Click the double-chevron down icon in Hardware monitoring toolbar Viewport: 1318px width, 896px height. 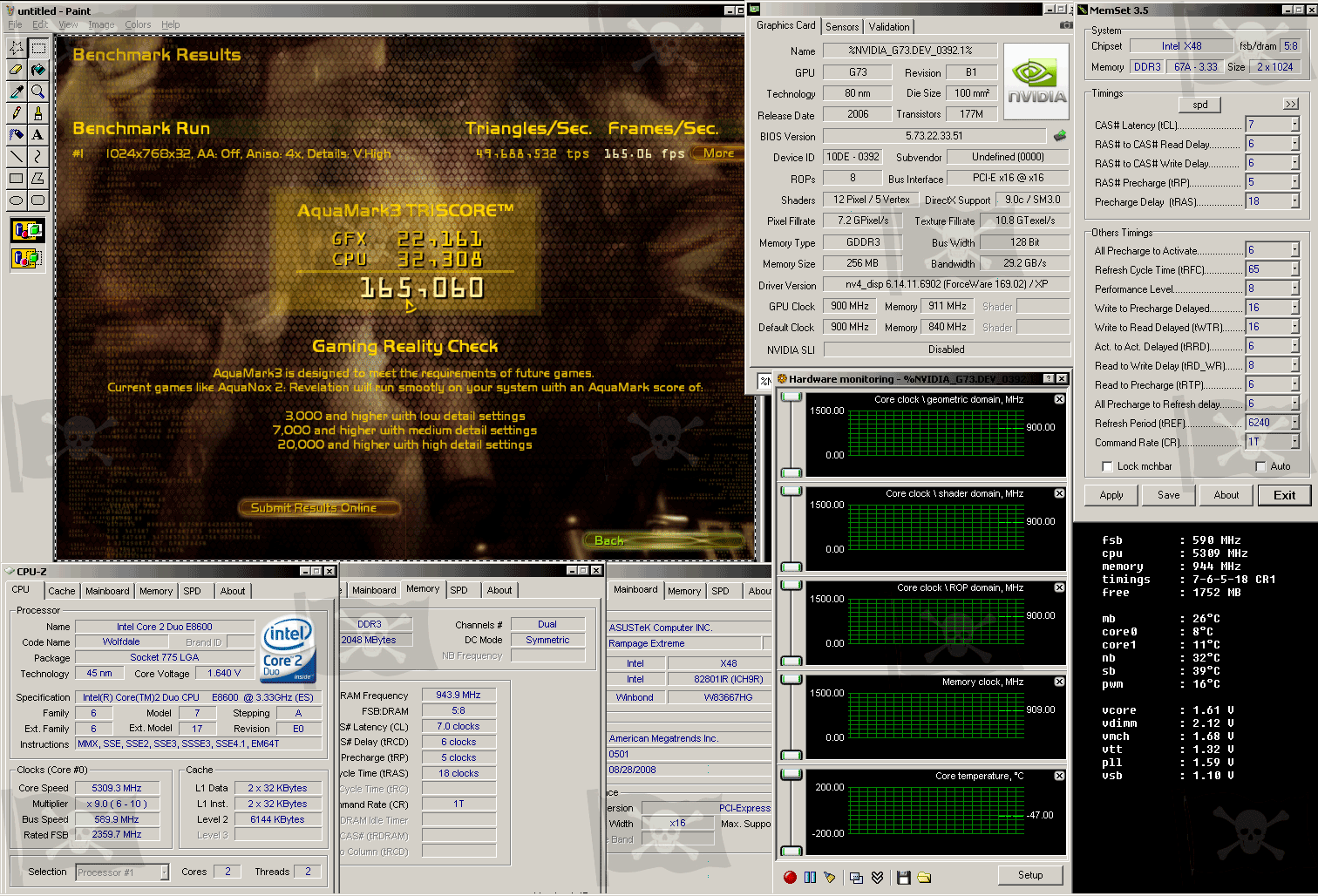877,878
